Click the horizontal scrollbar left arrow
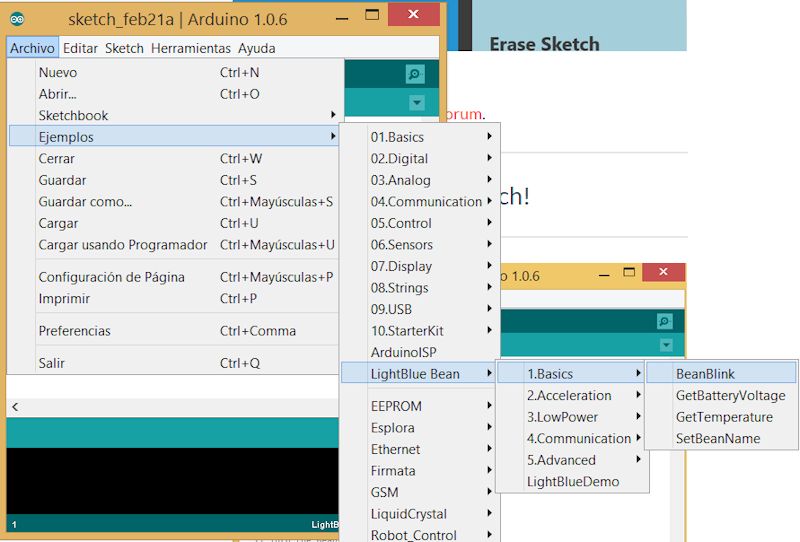Image resolution: width=800 pixels, height=542 pixels. 15,407
